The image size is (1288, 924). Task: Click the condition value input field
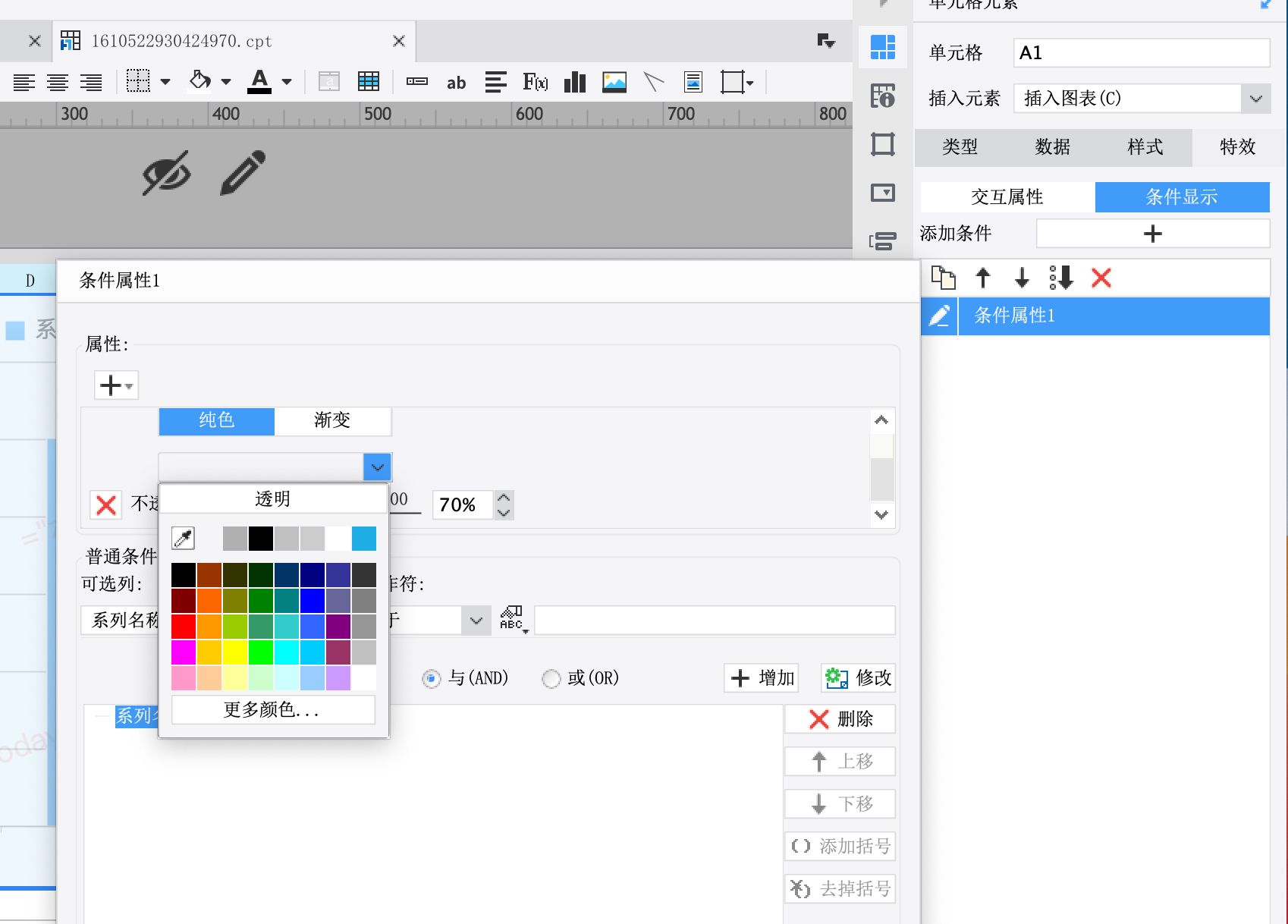pyautogui.click(x=715, y=621)
